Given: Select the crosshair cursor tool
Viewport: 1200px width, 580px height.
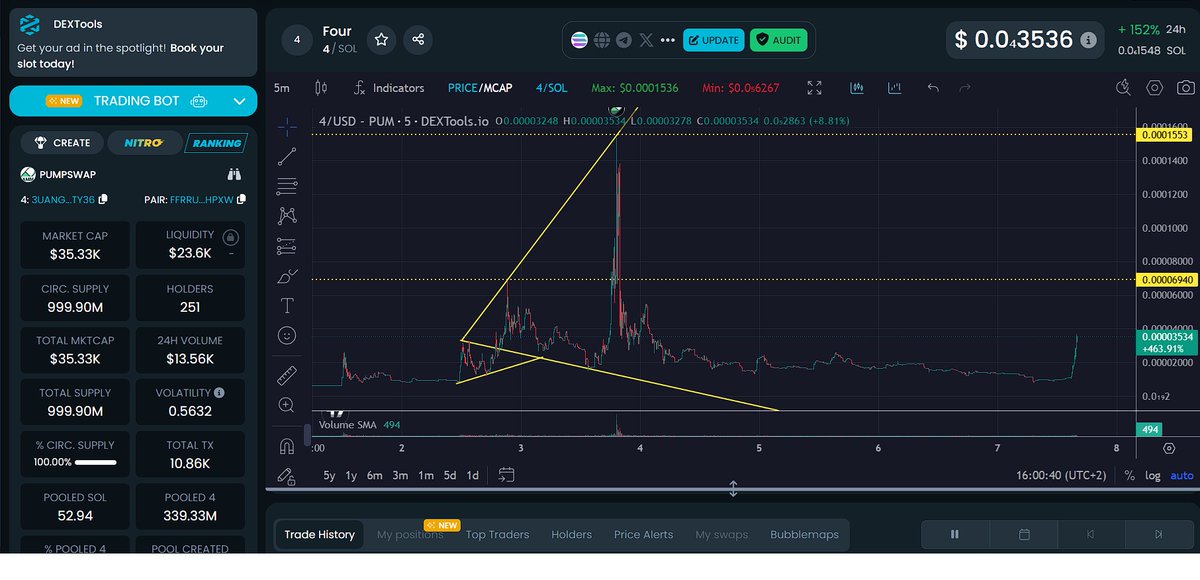Looking at the screenshot, I should click(287, 127).
